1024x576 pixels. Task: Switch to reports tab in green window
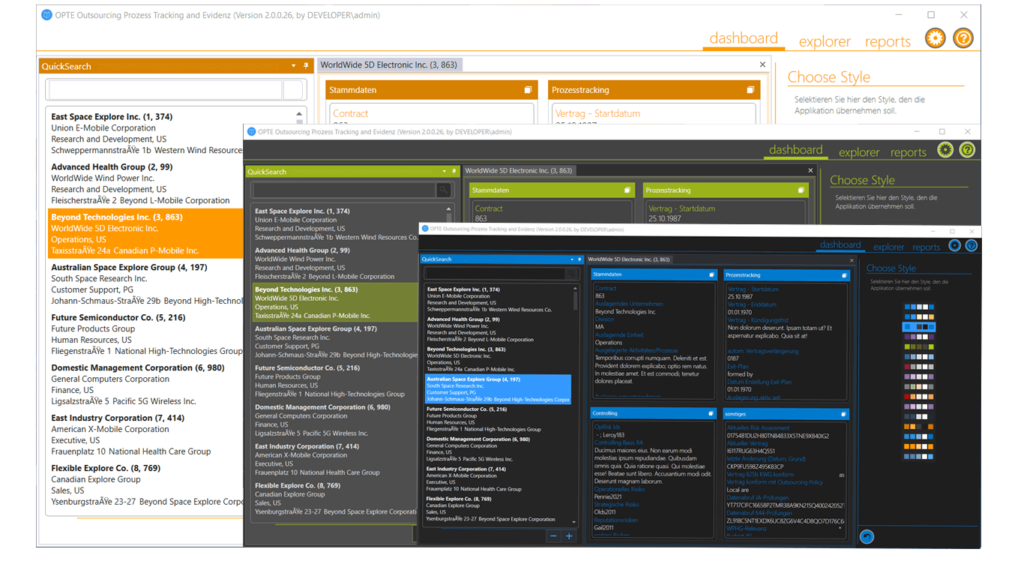(x=908, y=152)
